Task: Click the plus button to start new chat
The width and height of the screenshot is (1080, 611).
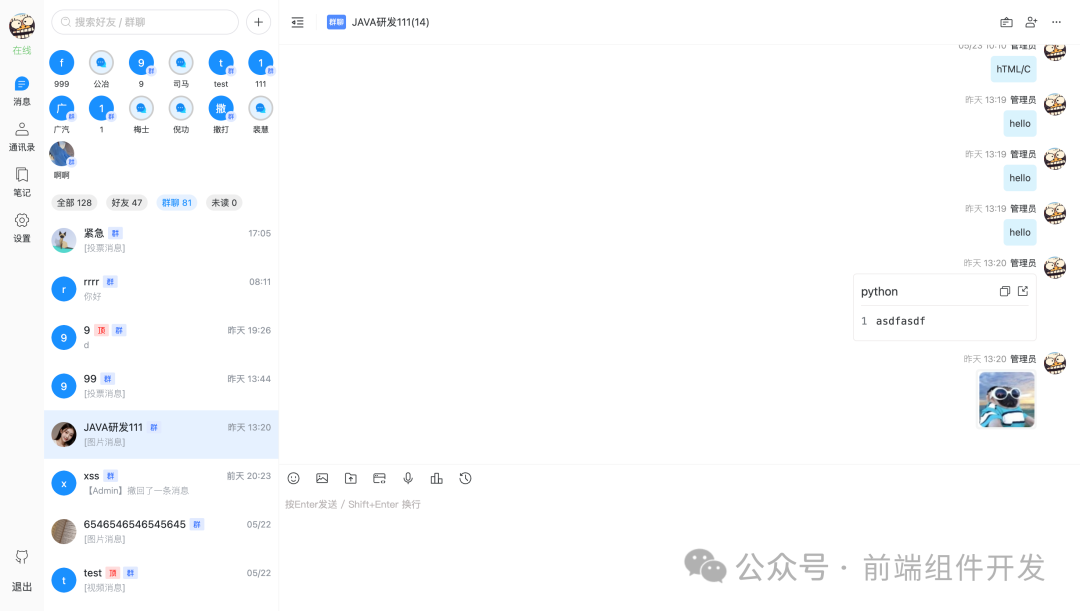Action: (x=258, y=21)
